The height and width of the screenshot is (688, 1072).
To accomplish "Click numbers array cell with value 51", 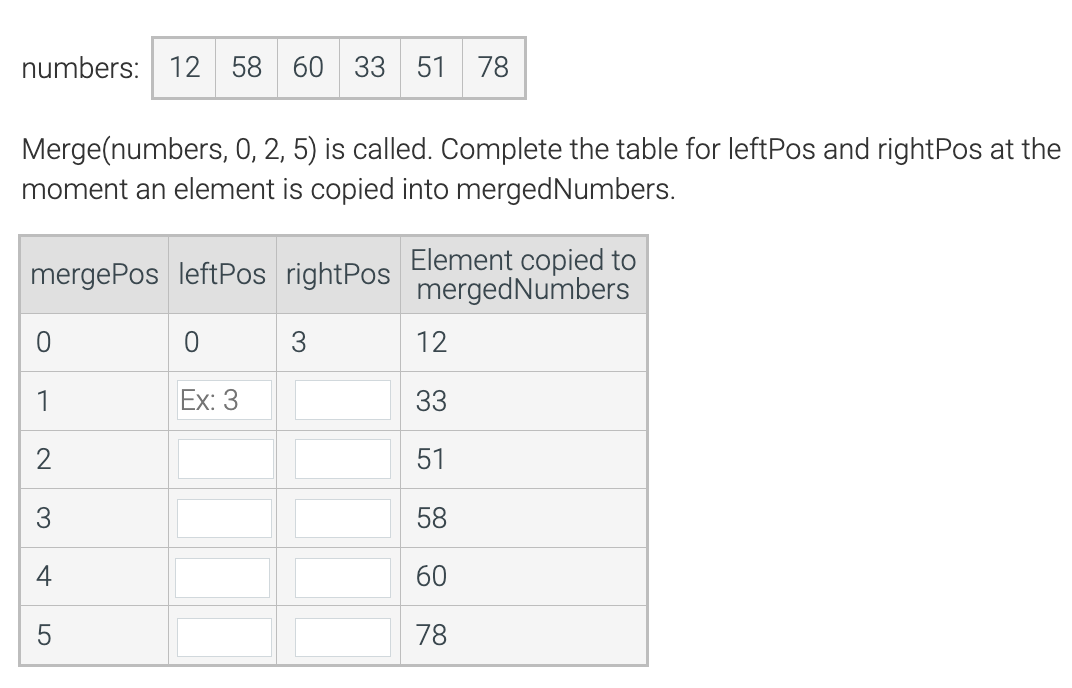I will pyautogui.click(x=431, y=68).
